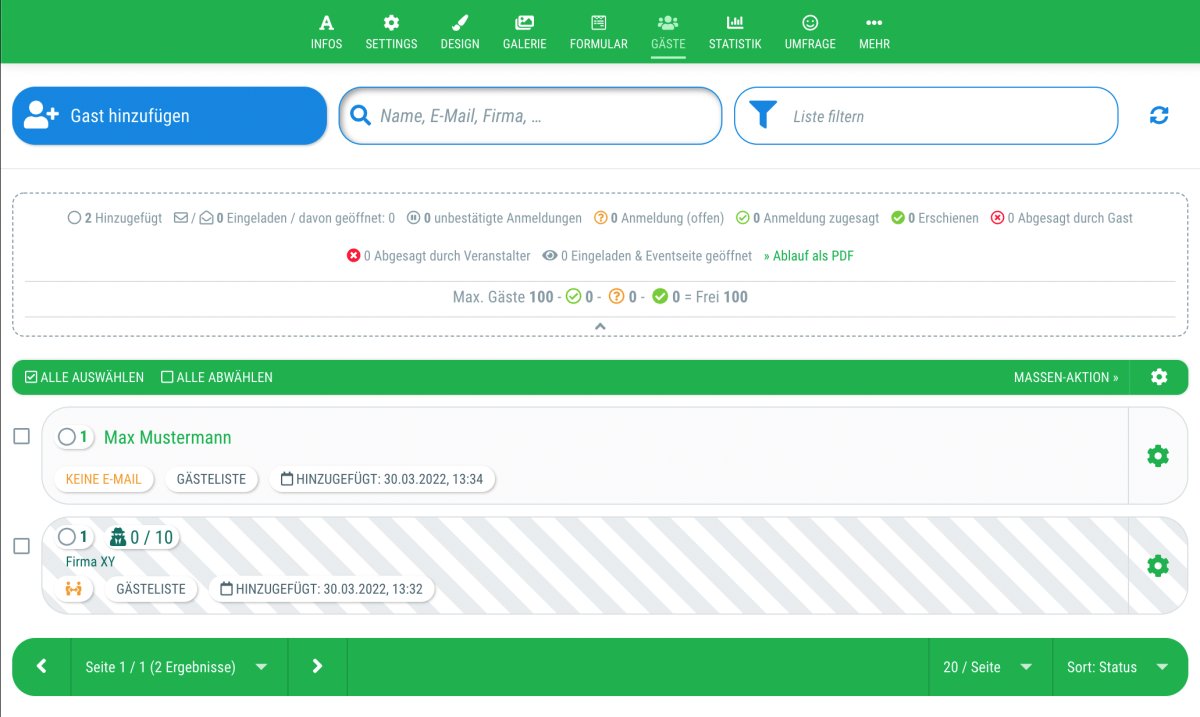Click GÄSTELISTE tag on Max Mustermann row
The height and width of the screenshot is (717, 1200).
pos(211,479)
